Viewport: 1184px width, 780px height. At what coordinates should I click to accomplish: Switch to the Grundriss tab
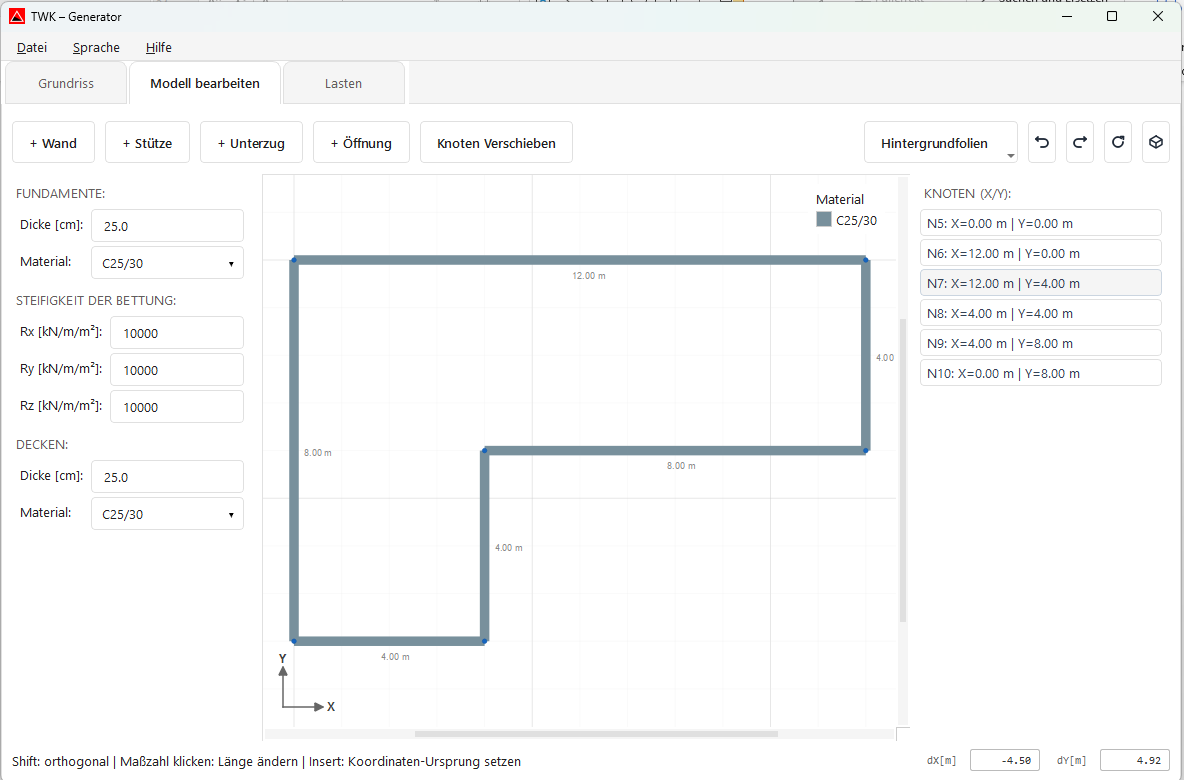pyautogui.click(x=65, y=83)
